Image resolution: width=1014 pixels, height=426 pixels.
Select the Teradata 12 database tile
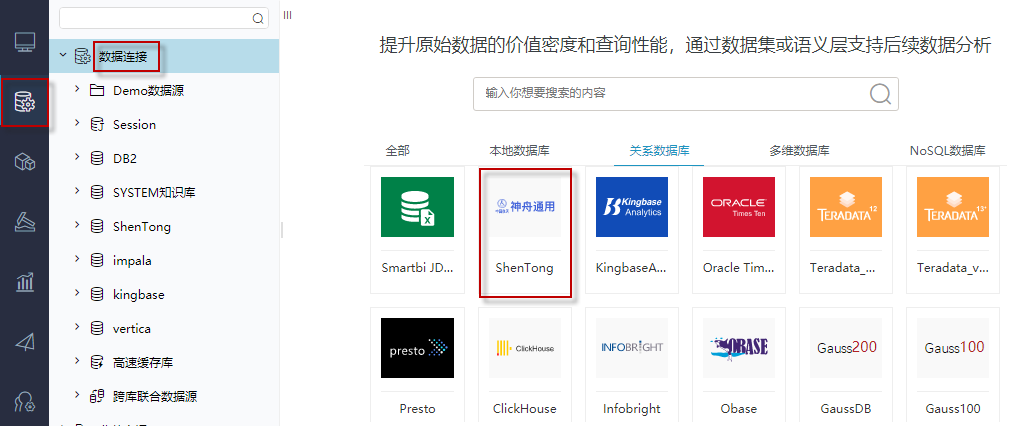[x=846, y=230]
